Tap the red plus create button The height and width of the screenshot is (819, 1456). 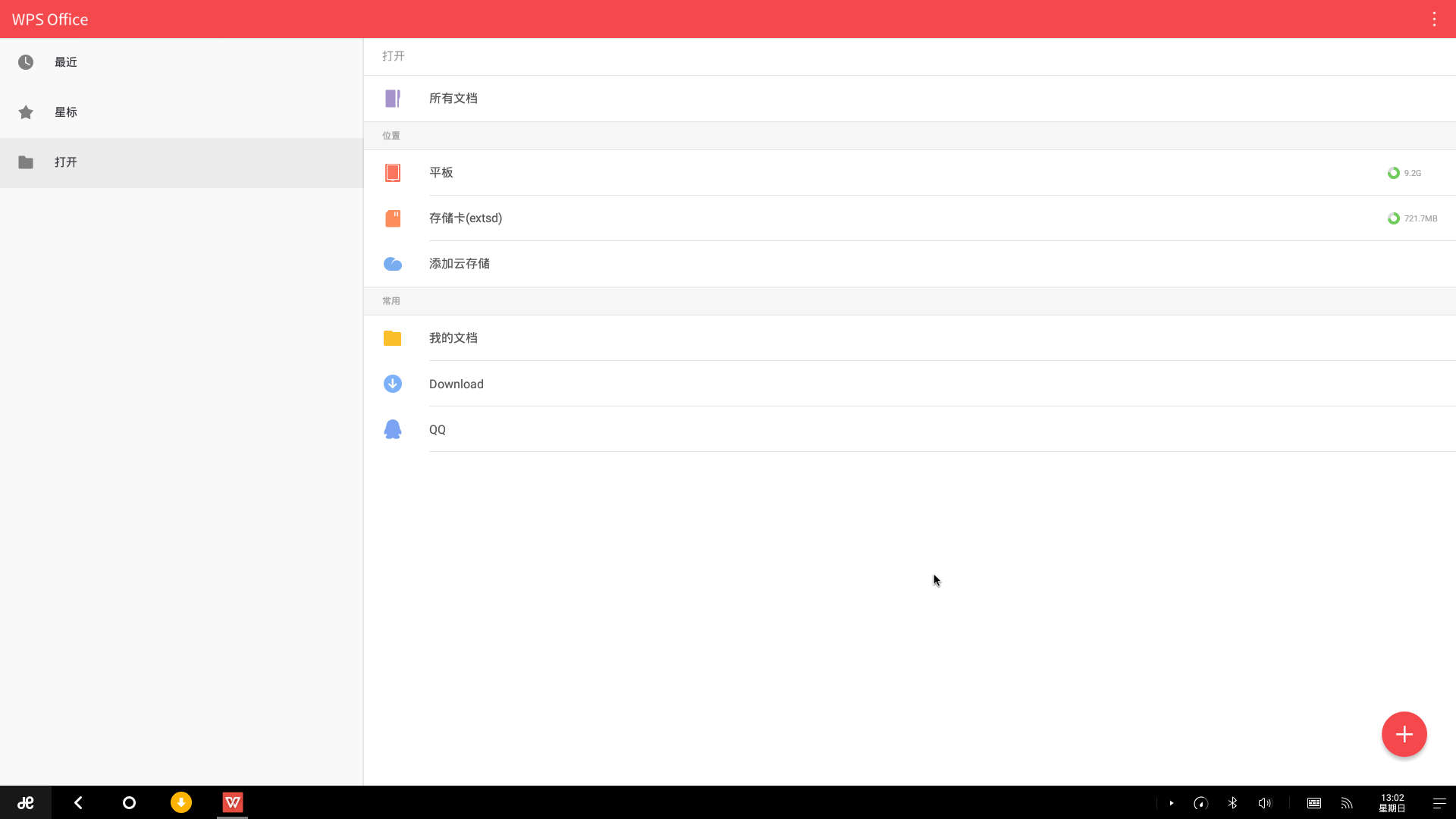(x=1404, y=734)
